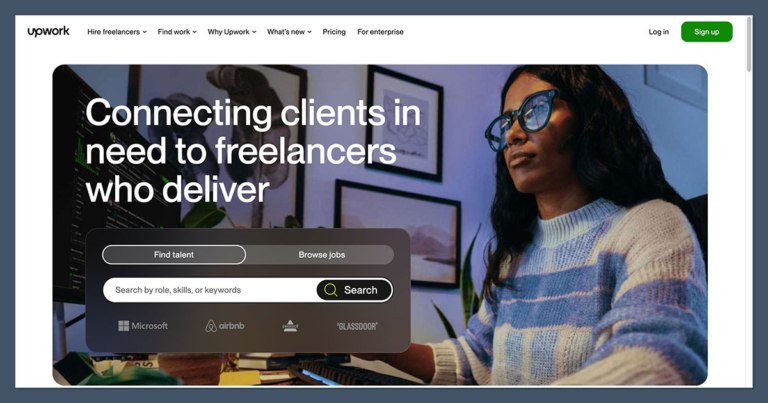Viewport: 768px width, 403px height.
Task: Switch to the Browse jobs option
Action: coord(321,255)
